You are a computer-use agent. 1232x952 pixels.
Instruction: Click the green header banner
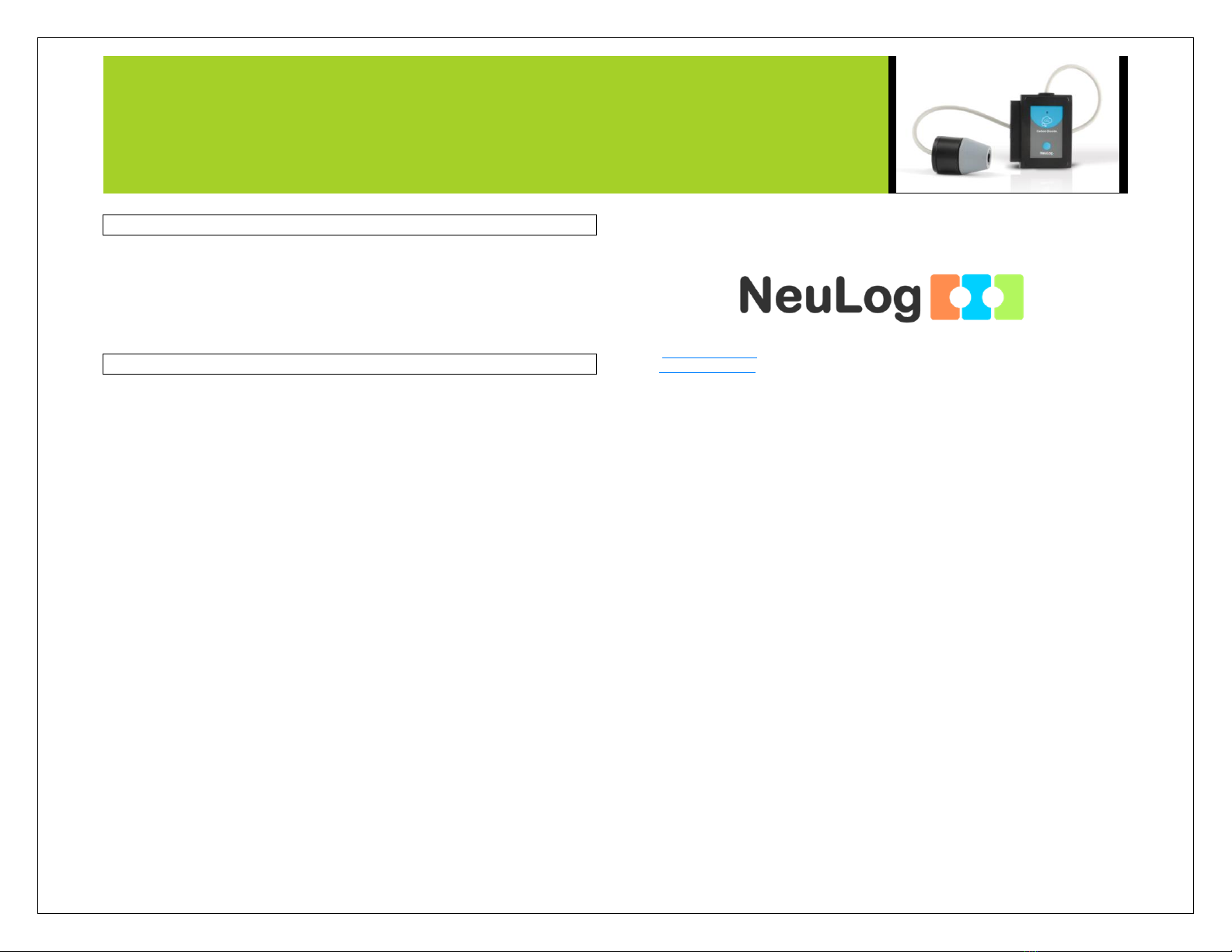tap(496, 124)
